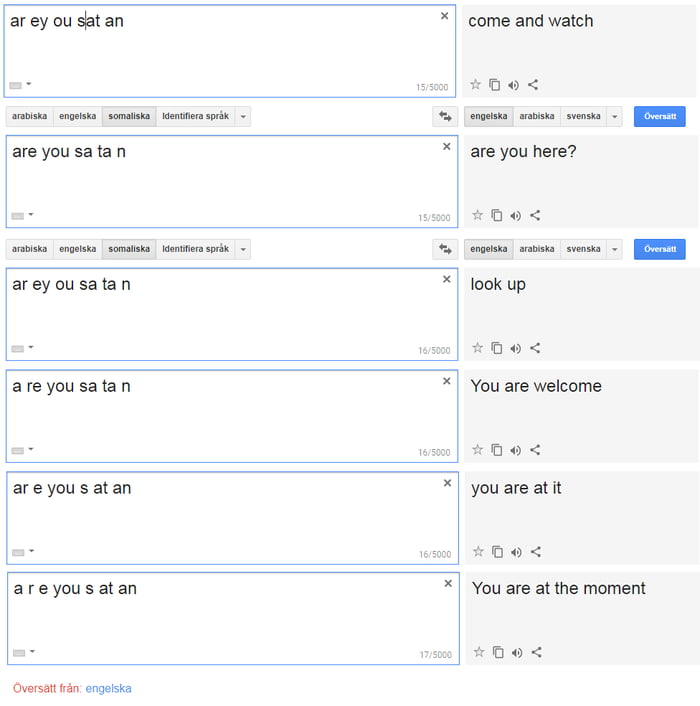The width and height of the screenshot is (700, 706).
Task: Switch to Identifiera språk in upper bar
Action: (195, 116)
